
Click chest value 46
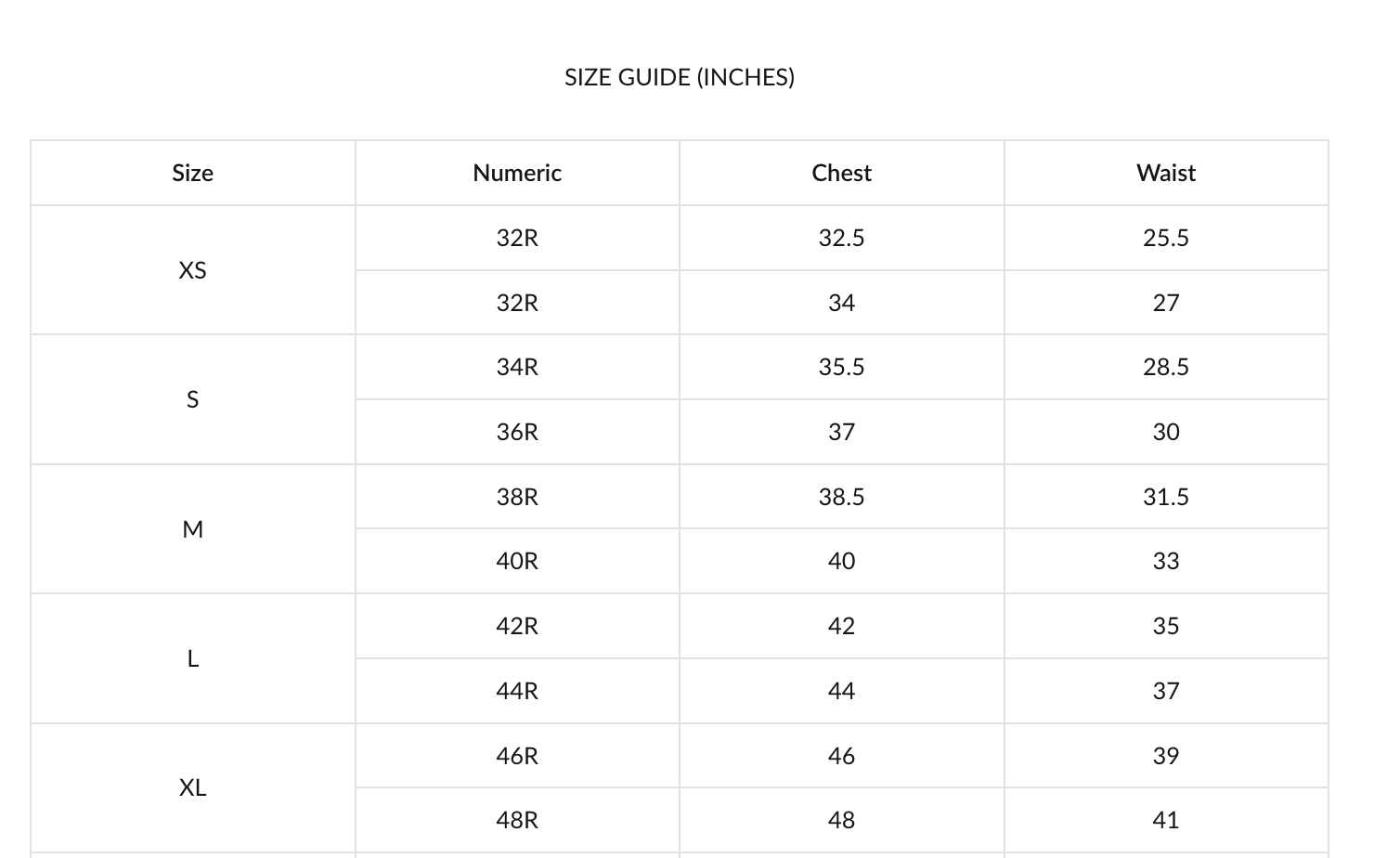[842, 756]
